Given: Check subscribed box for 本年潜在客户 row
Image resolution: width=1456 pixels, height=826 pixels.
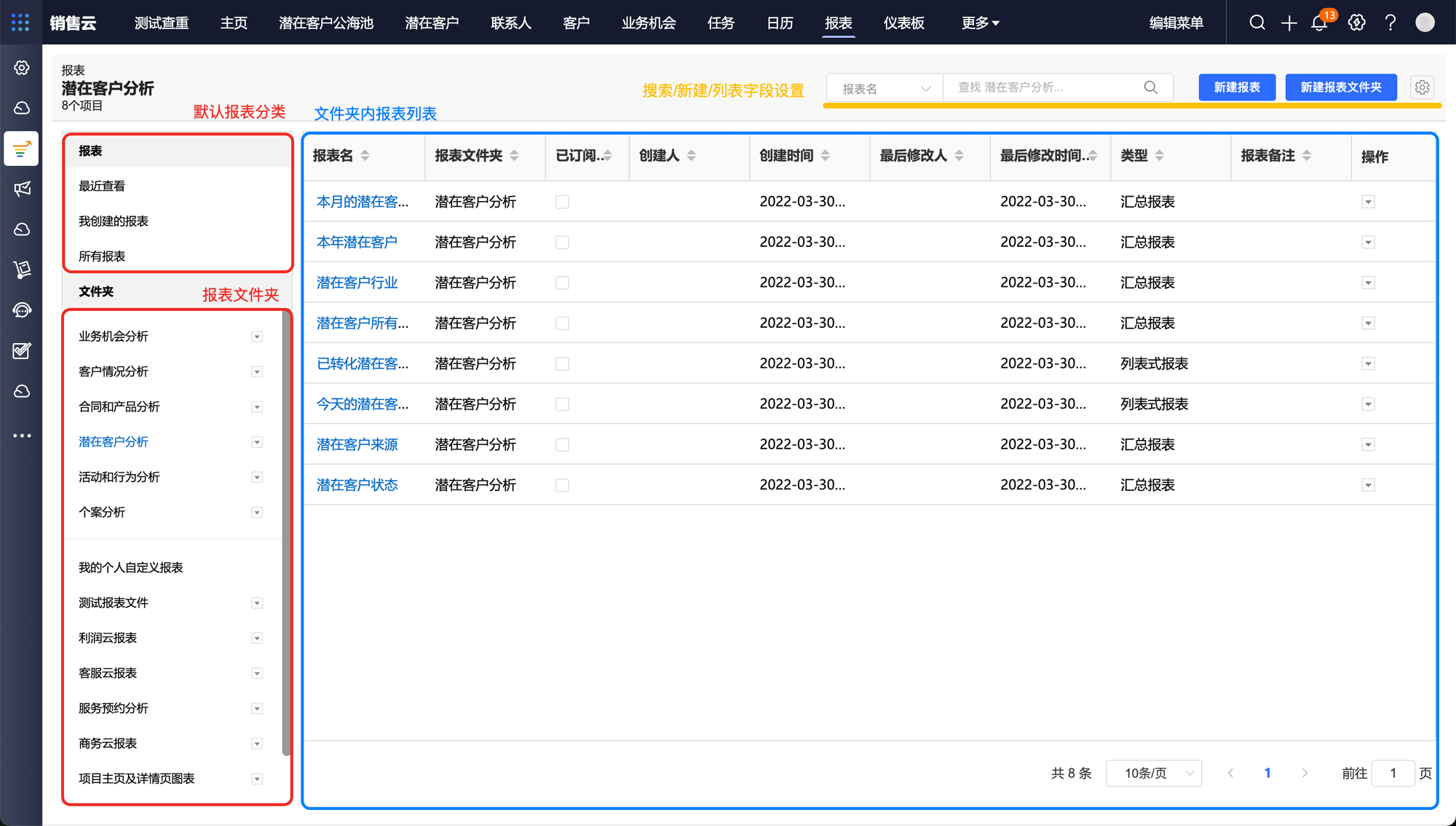Looking at the screenshot, I should 562,243.
